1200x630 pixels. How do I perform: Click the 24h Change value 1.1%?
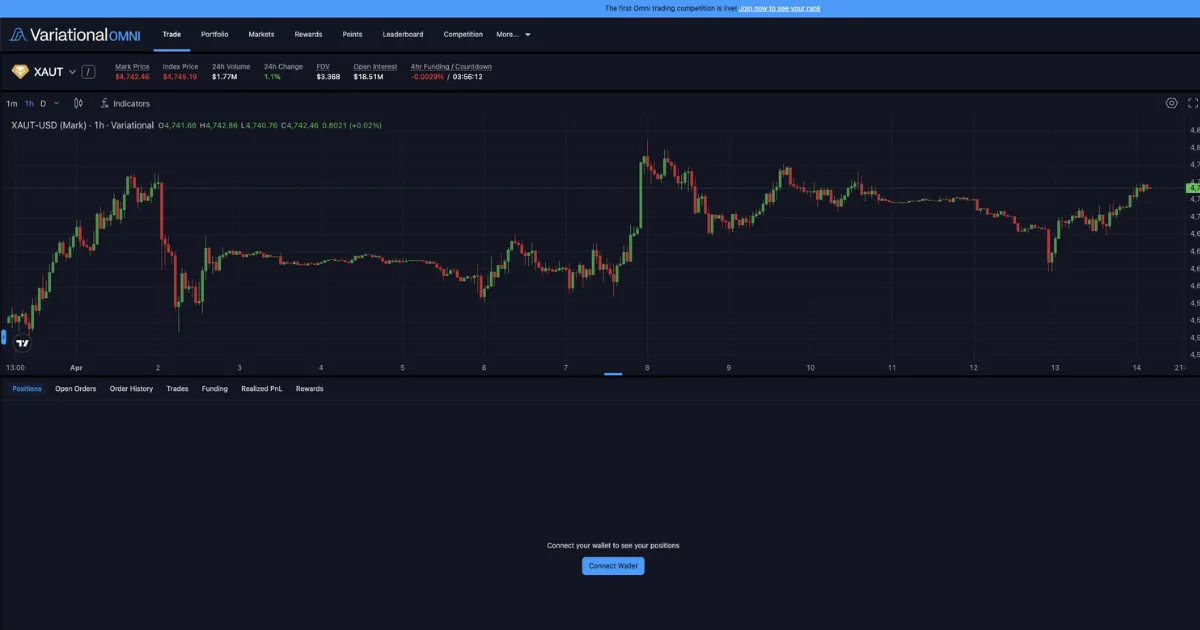coord(272,77)
